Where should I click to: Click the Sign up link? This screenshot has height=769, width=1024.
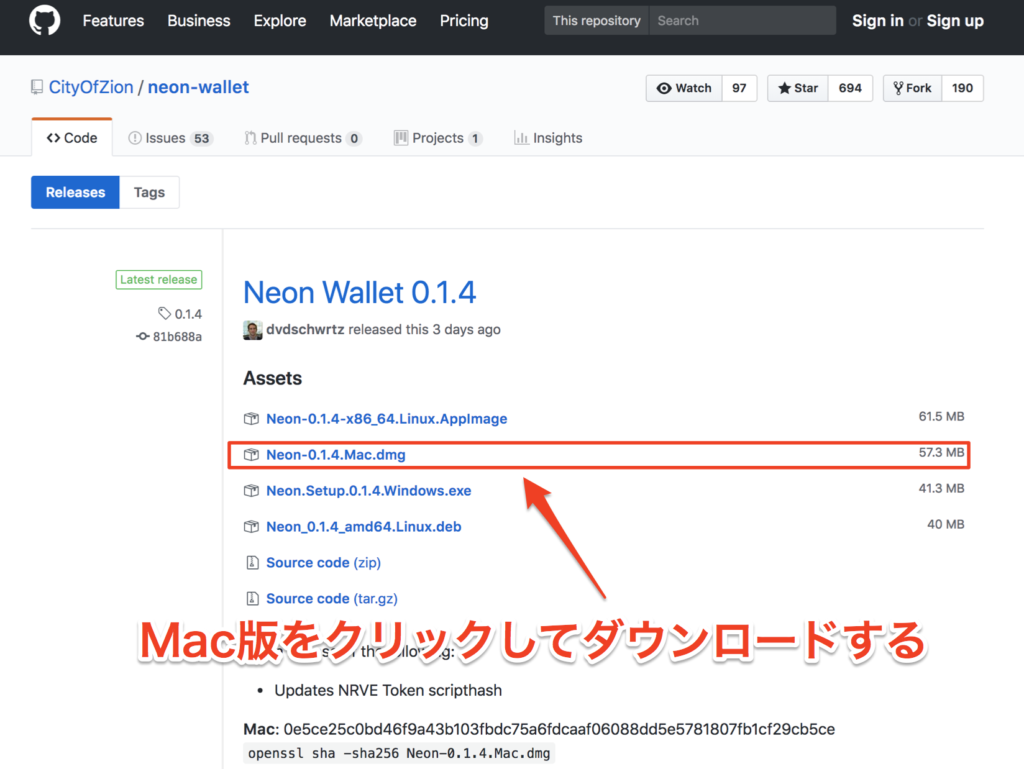955,21
